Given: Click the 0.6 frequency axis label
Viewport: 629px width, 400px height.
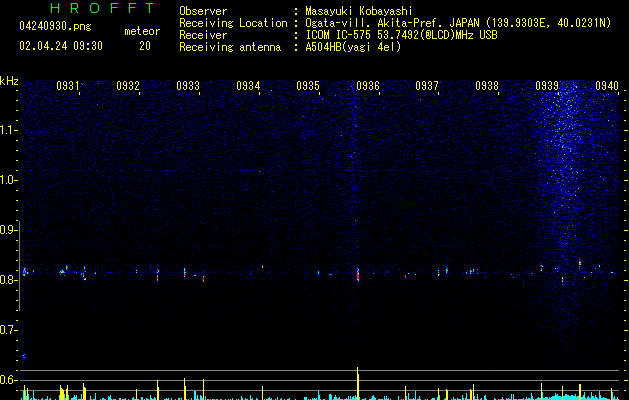Looking at the screenshot, I should [8, 380].
